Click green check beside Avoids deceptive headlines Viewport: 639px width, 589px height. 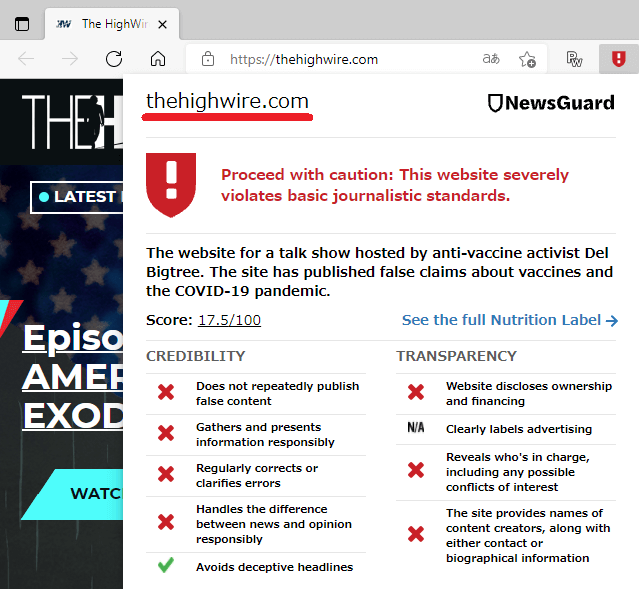coord(166,565)
